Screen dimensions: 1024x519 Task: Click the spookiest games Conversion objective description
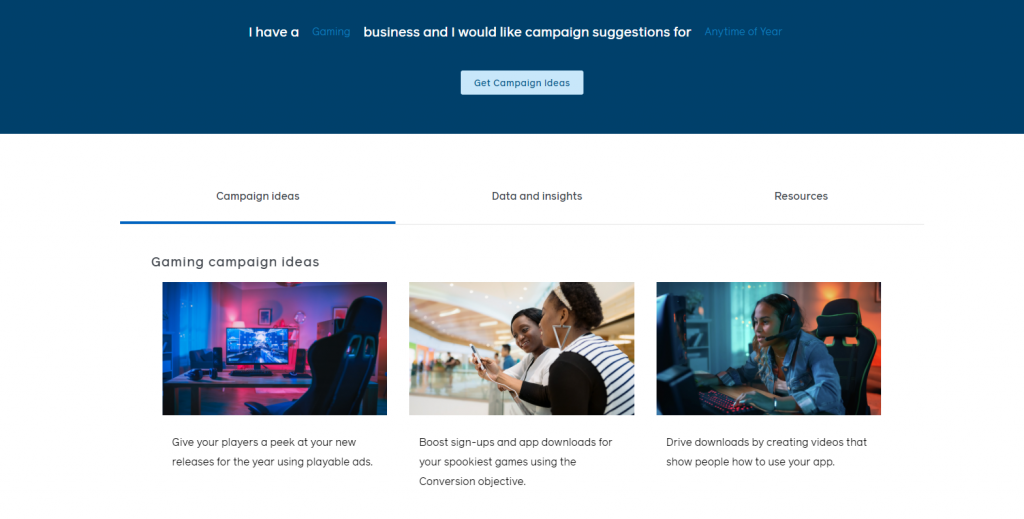[x=515, y=462]
